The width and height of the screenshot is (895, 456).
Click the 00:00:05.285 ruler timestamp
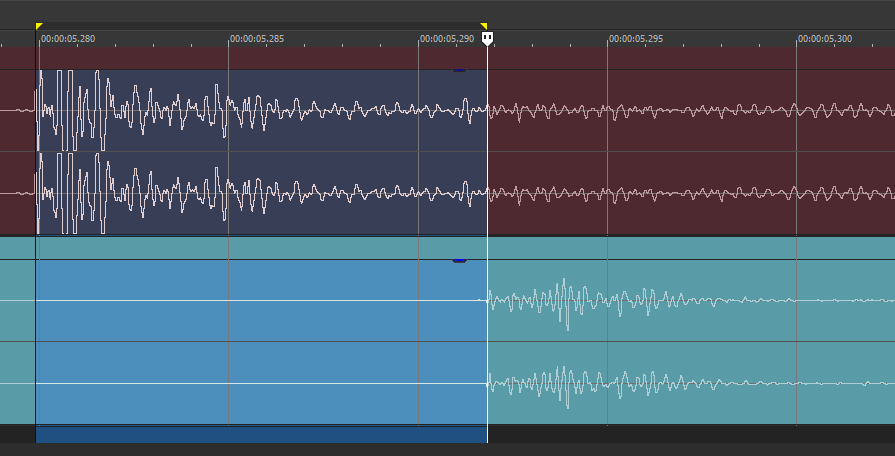click(x=257, y=39)
